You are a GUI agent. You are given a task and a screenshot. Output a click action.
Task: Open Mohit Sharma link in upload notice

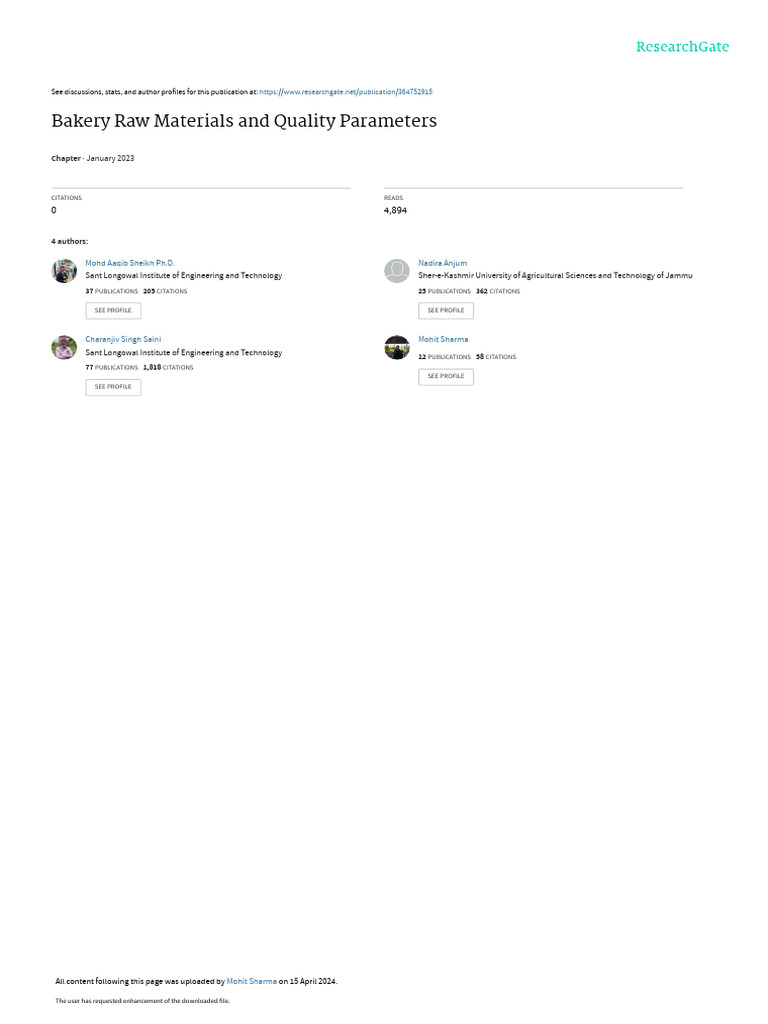pos(251,981)
